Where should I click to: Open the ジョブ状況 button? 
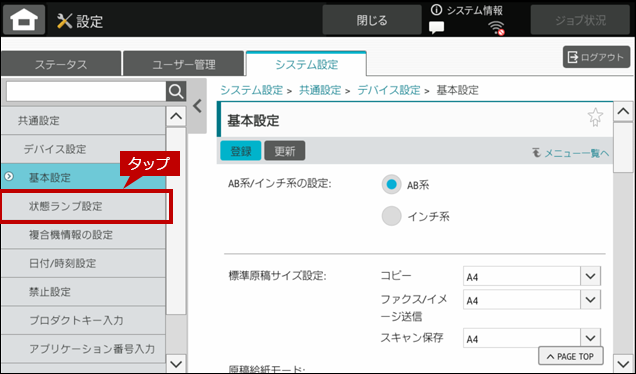(580, 20)
